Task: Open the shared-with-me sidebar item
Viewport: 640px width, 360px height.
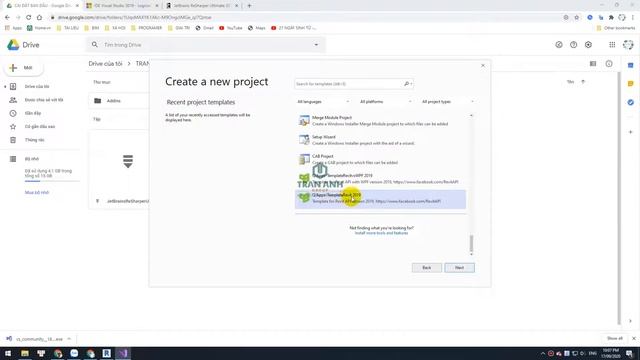Action: pos(44,100)
